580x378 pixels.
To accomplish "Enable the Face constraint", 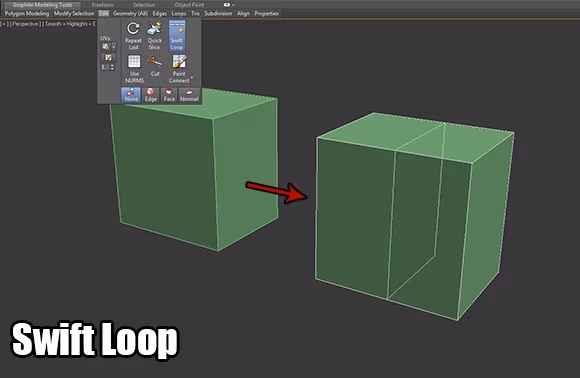I will pyautogui.click(x=169, y=95).
